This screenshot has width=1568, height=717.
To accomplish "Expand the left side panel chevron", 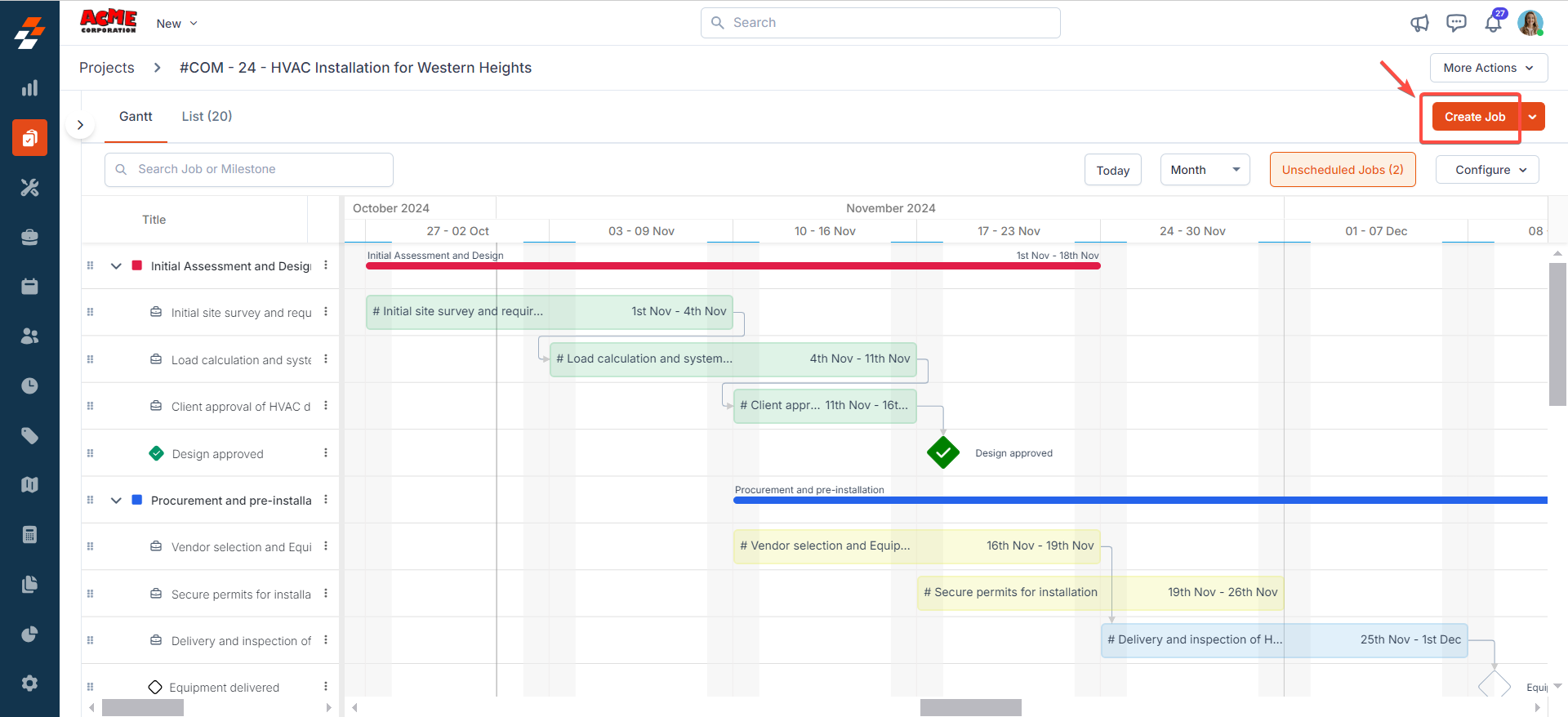I will point(80,125).
